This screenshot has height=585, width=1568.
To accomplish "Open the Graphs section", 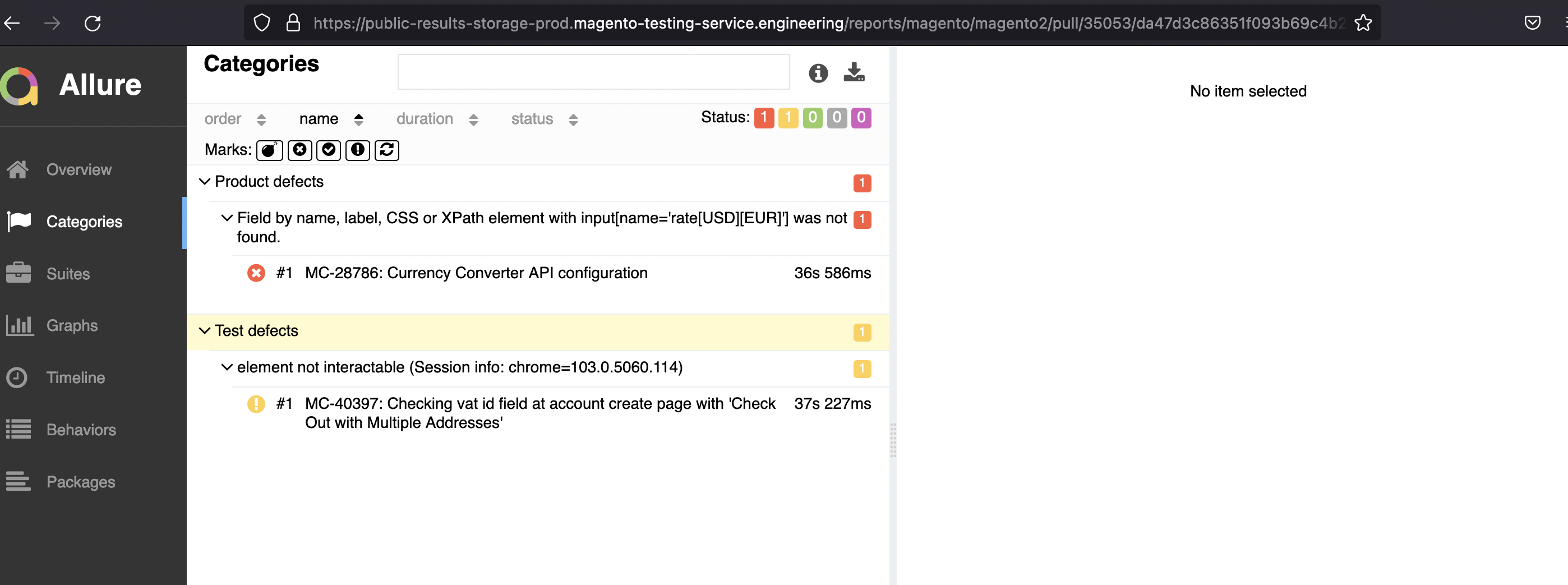I will click(x=93, y=326).
